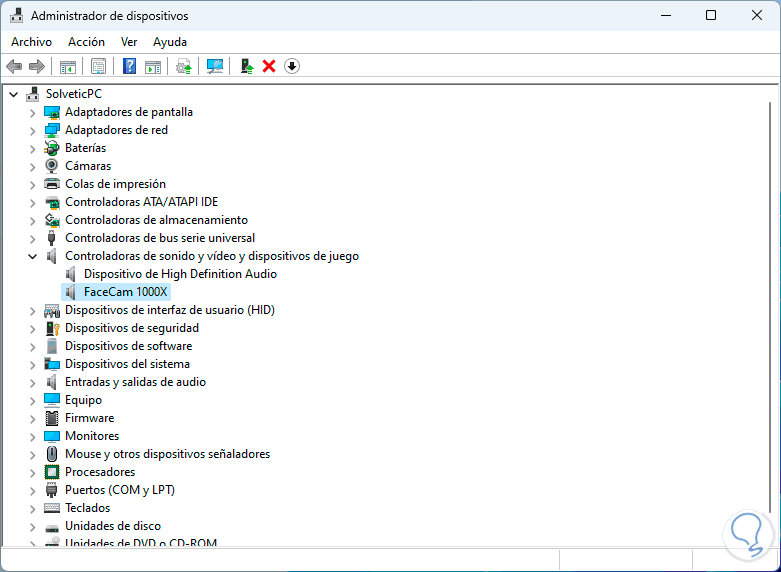Screen dimensions: 781x572
Task: Select the Controladoras de almacenamiento label
Action: coord(156,220)
